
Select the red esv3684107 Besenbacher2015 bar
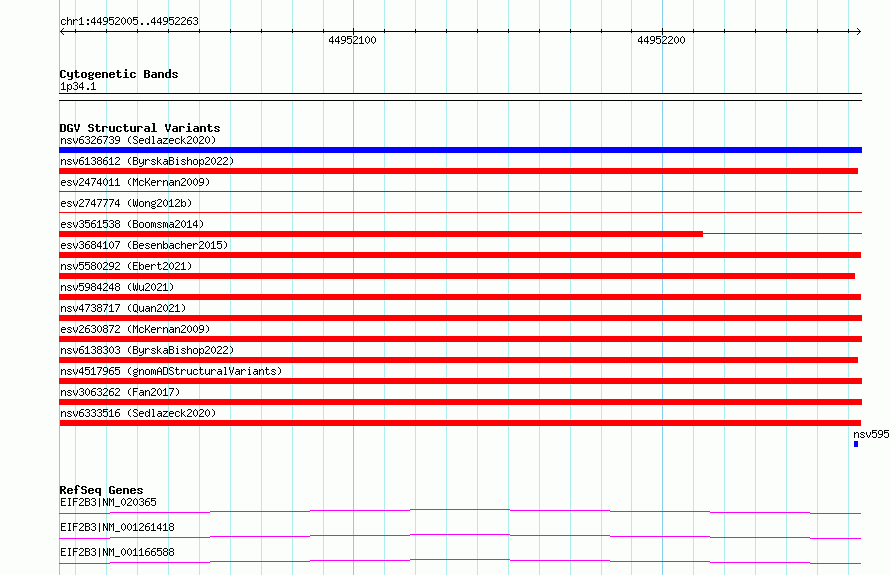point(460,255)
